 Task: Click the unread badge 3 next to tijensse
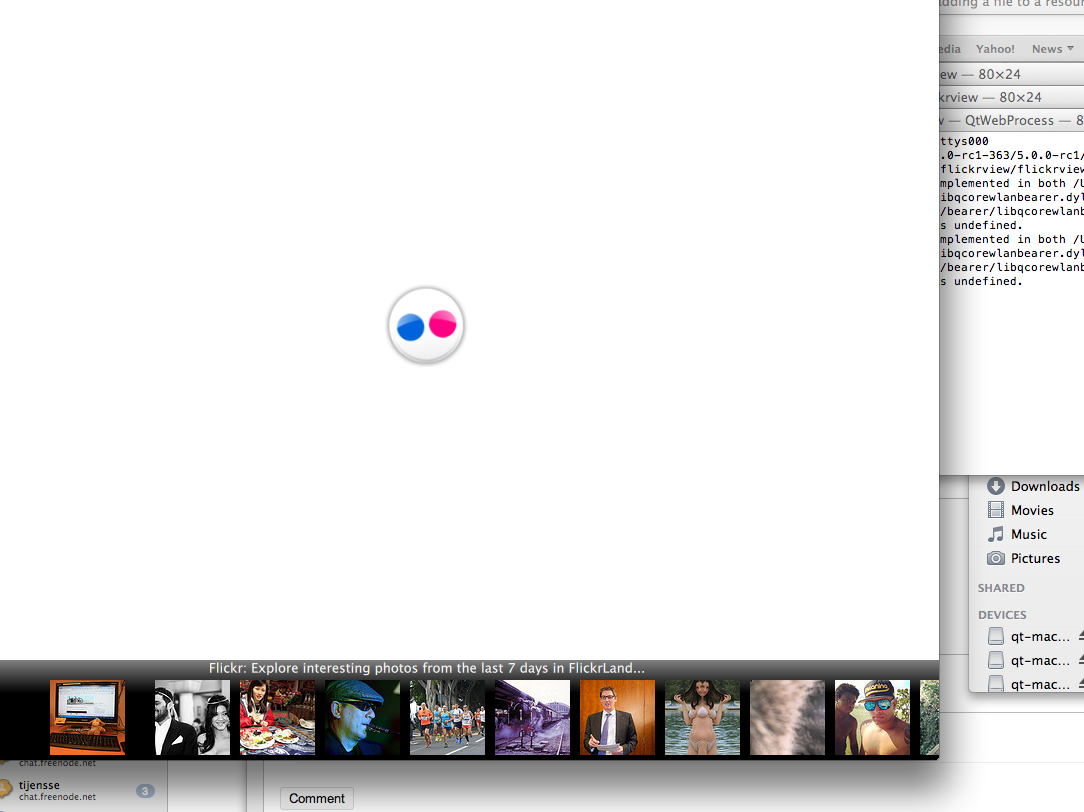coord(145,791)
